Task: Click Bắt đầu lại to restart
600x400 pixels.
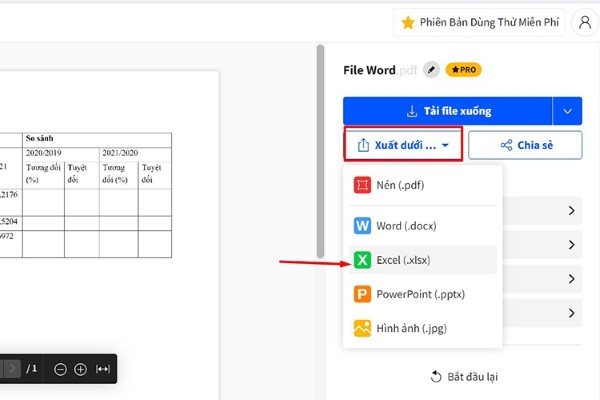Action: coord(464,377)
